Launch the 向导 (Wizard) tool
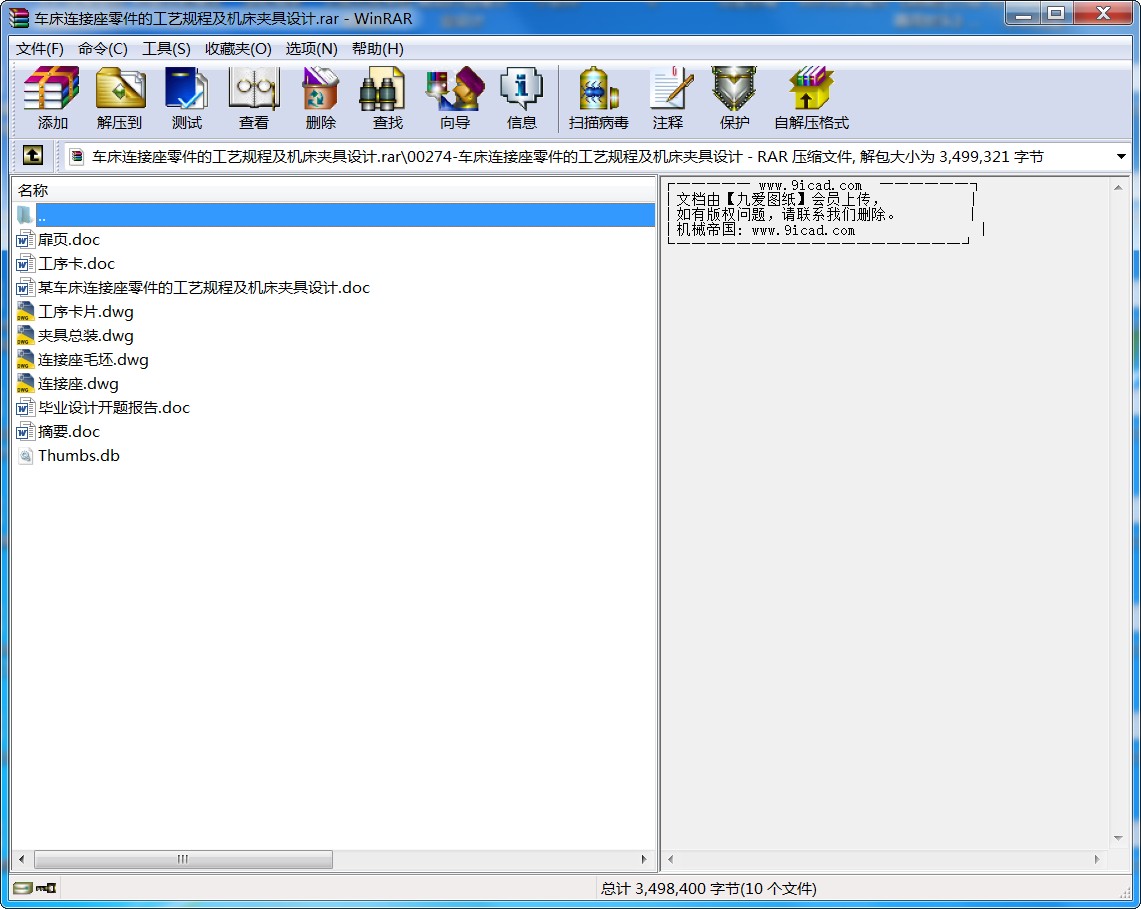This screenshot has width=1141, height=909. pyautogui.click(x=454, y=98)
